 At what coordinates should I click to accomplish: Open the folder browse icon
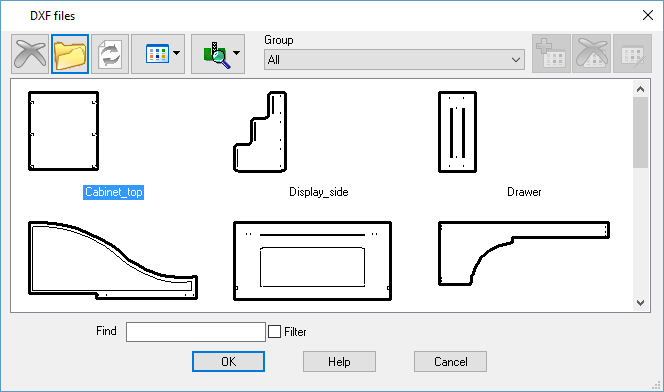pos(70,54)
